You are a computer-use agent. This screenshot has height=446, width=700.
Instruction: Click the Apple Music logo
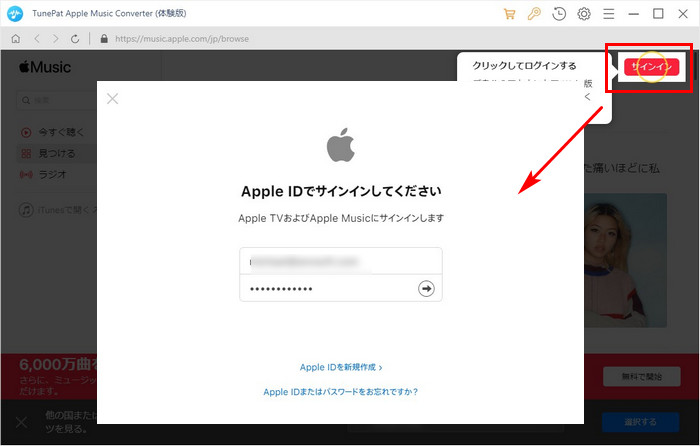[45, 67]
